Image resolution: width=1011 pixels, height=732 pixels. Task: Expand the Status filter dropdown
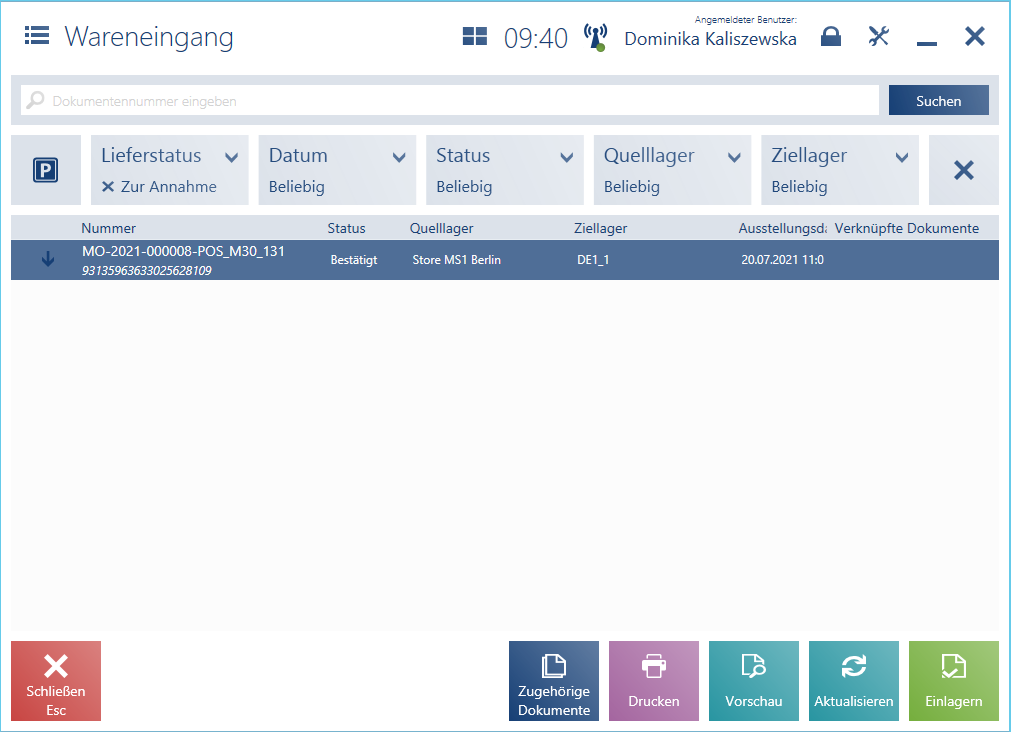coord(566,157)
